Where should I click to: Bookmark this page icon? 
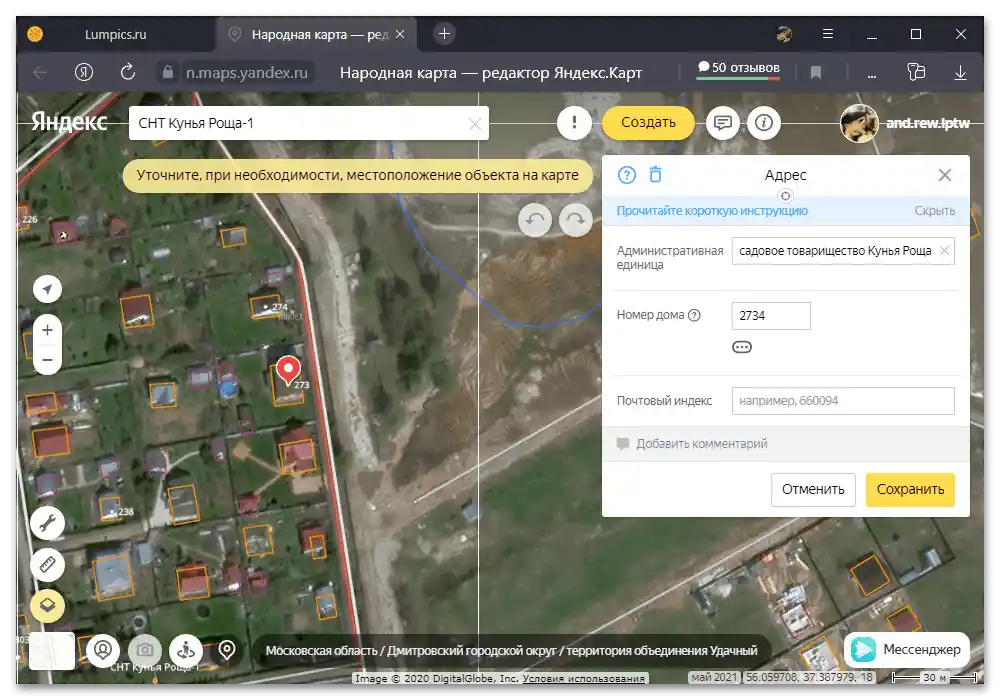tap(815, 73)
